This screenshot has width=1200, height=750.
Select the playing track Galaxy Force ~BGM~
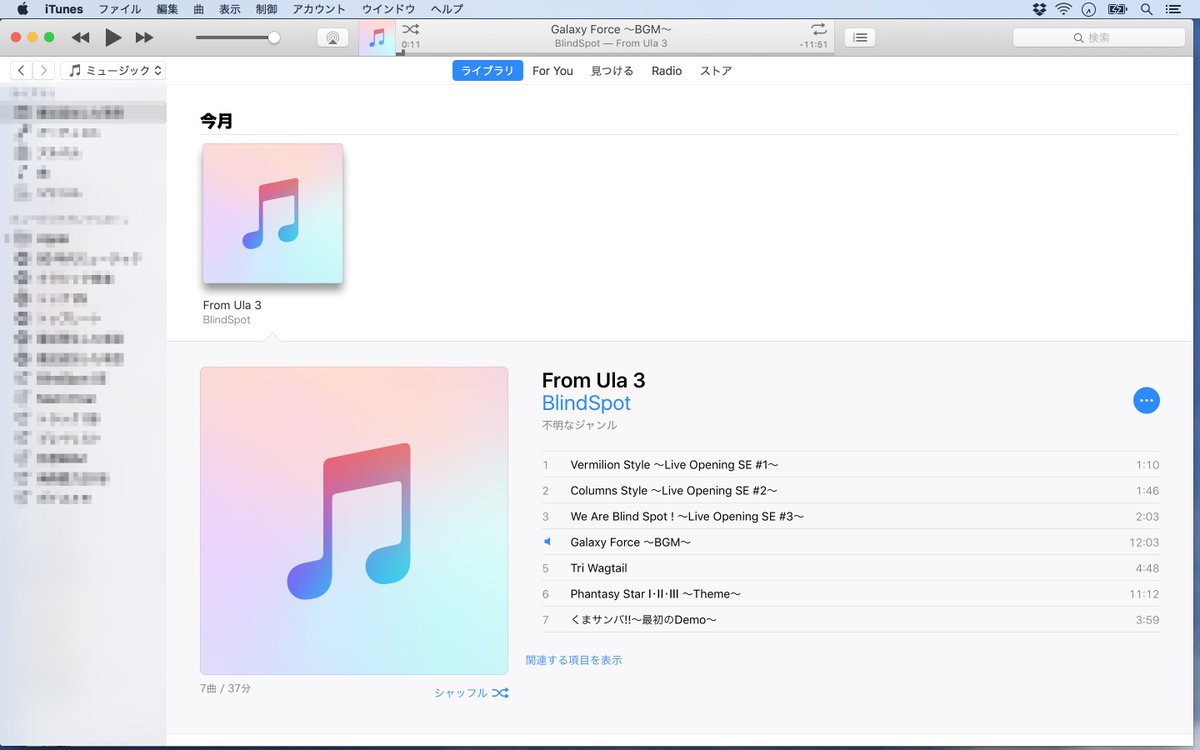point(850,542)
